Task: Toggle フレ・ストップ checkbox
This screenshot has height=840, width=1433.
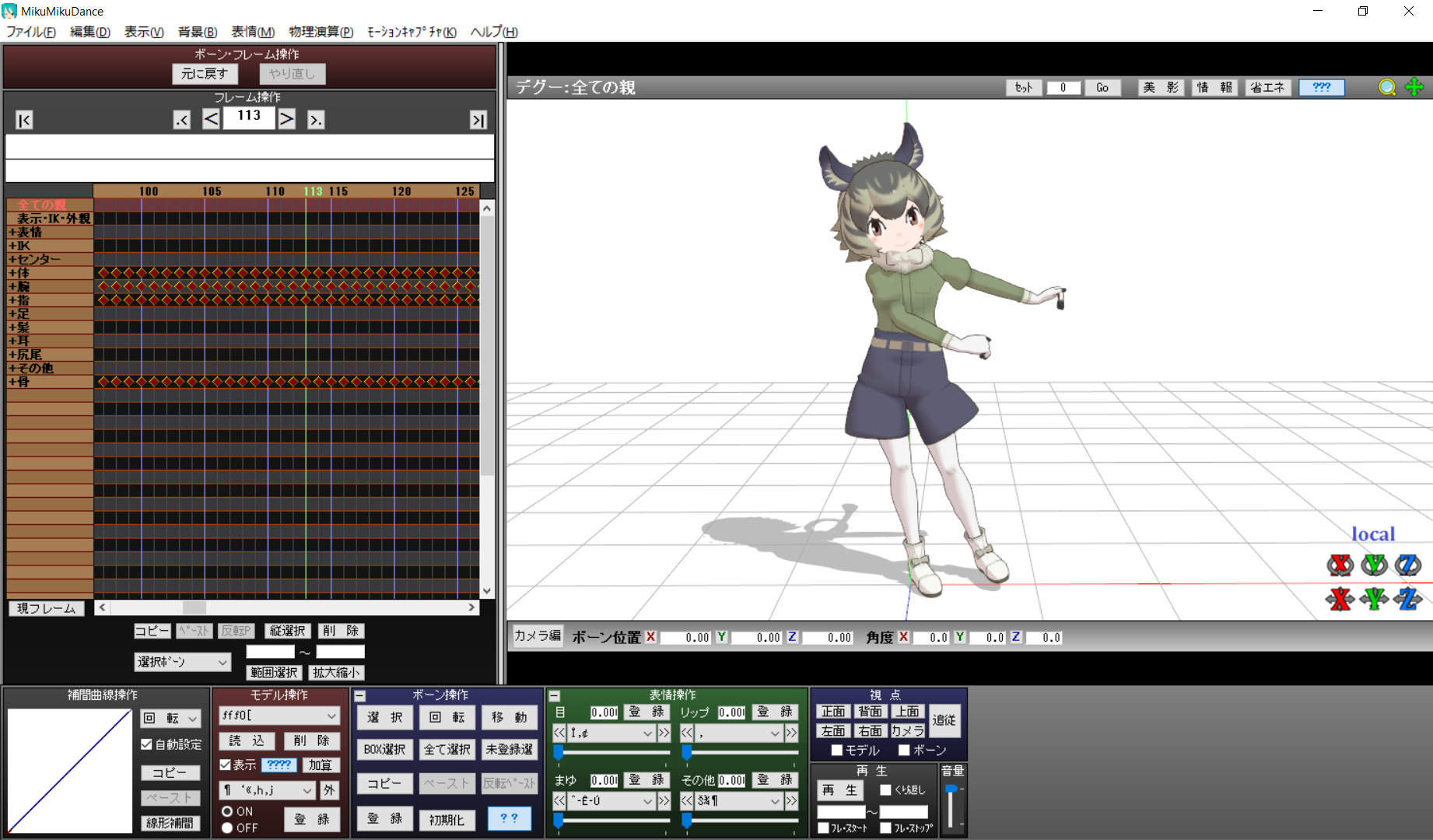Action: click(x=885, y=828)
